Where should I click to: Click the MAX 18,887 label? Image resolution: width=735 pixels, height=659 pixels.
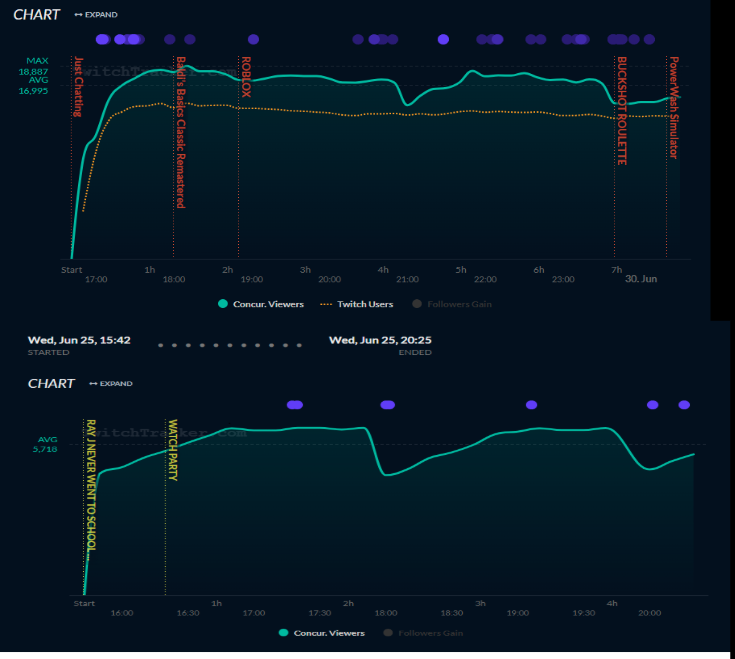pos(33,66)
